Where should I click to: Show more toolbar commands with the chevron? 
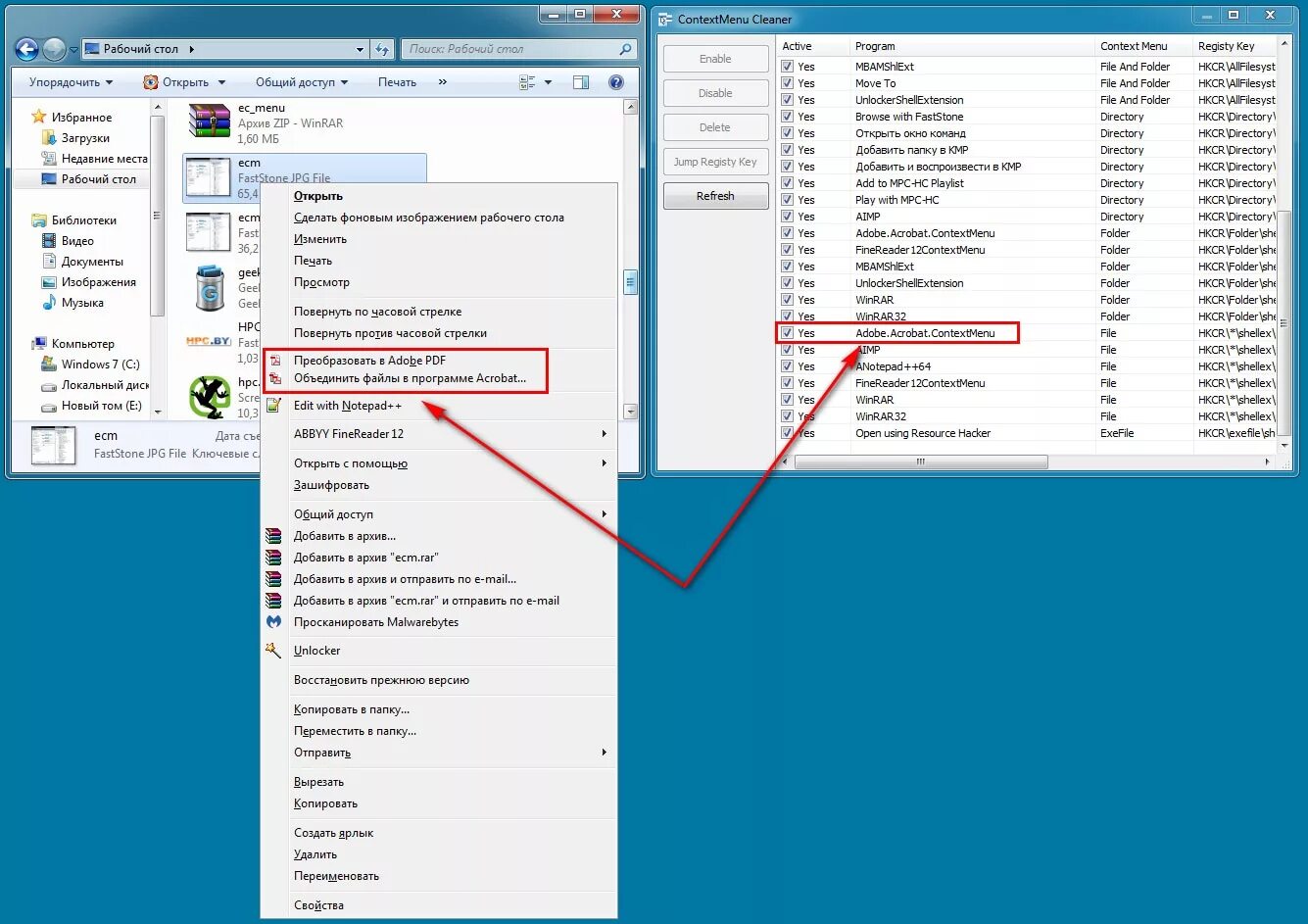pos(443,82)
